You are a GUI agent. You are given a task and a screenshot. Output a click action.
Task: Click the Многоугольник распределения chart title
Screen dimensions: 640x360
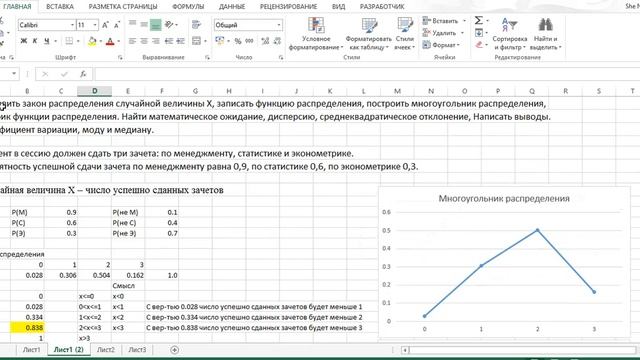pyautogui.click(x=504, y=199)
